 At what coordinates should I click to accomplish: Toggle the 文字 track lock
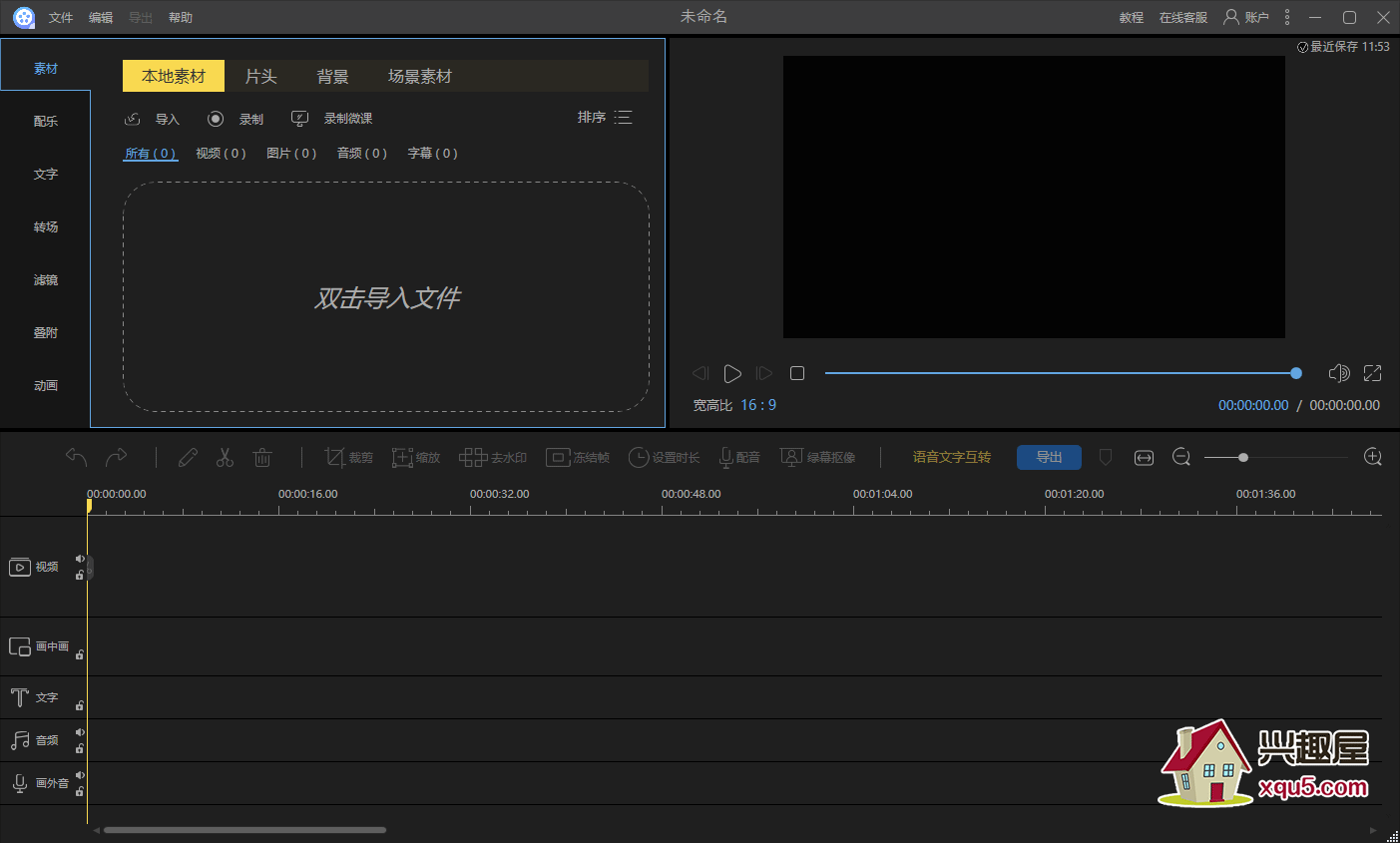(x=80, y=705)
